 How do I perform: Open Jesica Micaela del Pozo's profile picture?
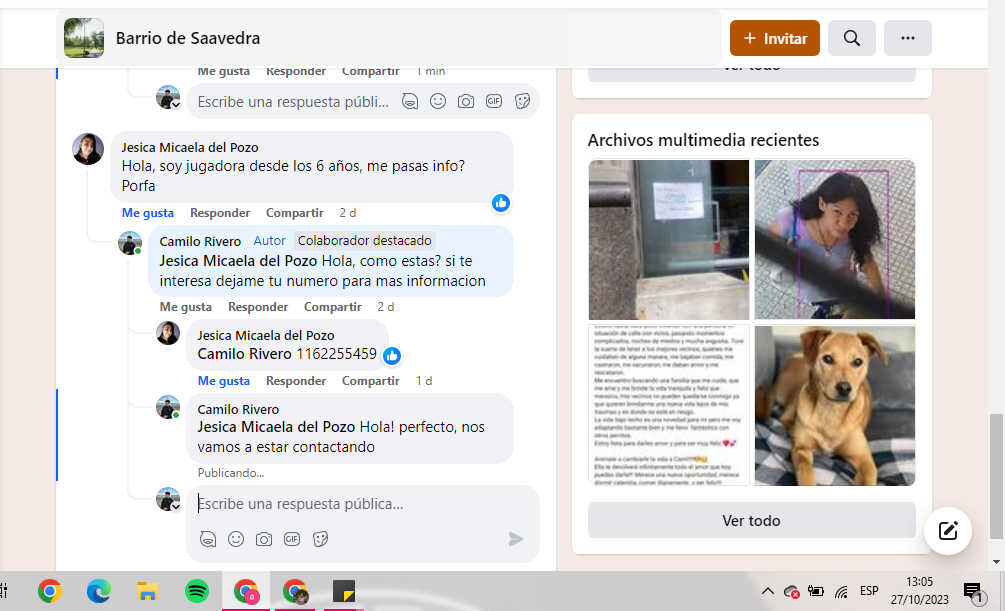(x=88, y=149)
